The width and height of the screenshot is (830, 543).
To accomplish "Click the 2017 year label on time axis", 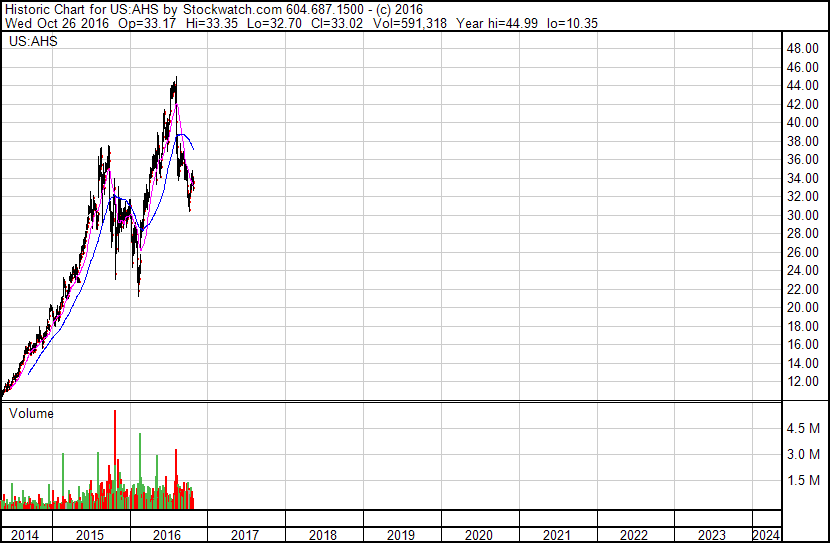I will click(245, 535).
